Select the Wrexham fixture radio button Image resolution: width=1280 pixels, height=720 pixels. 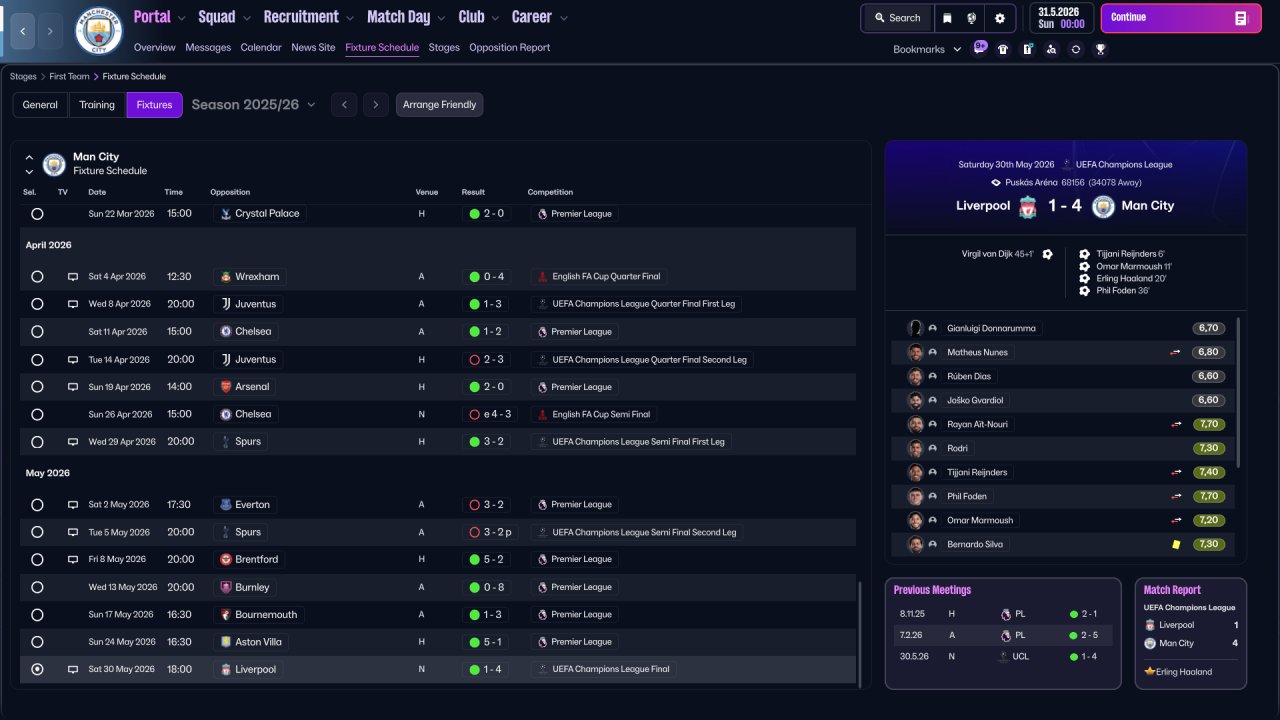pos(37,277)
